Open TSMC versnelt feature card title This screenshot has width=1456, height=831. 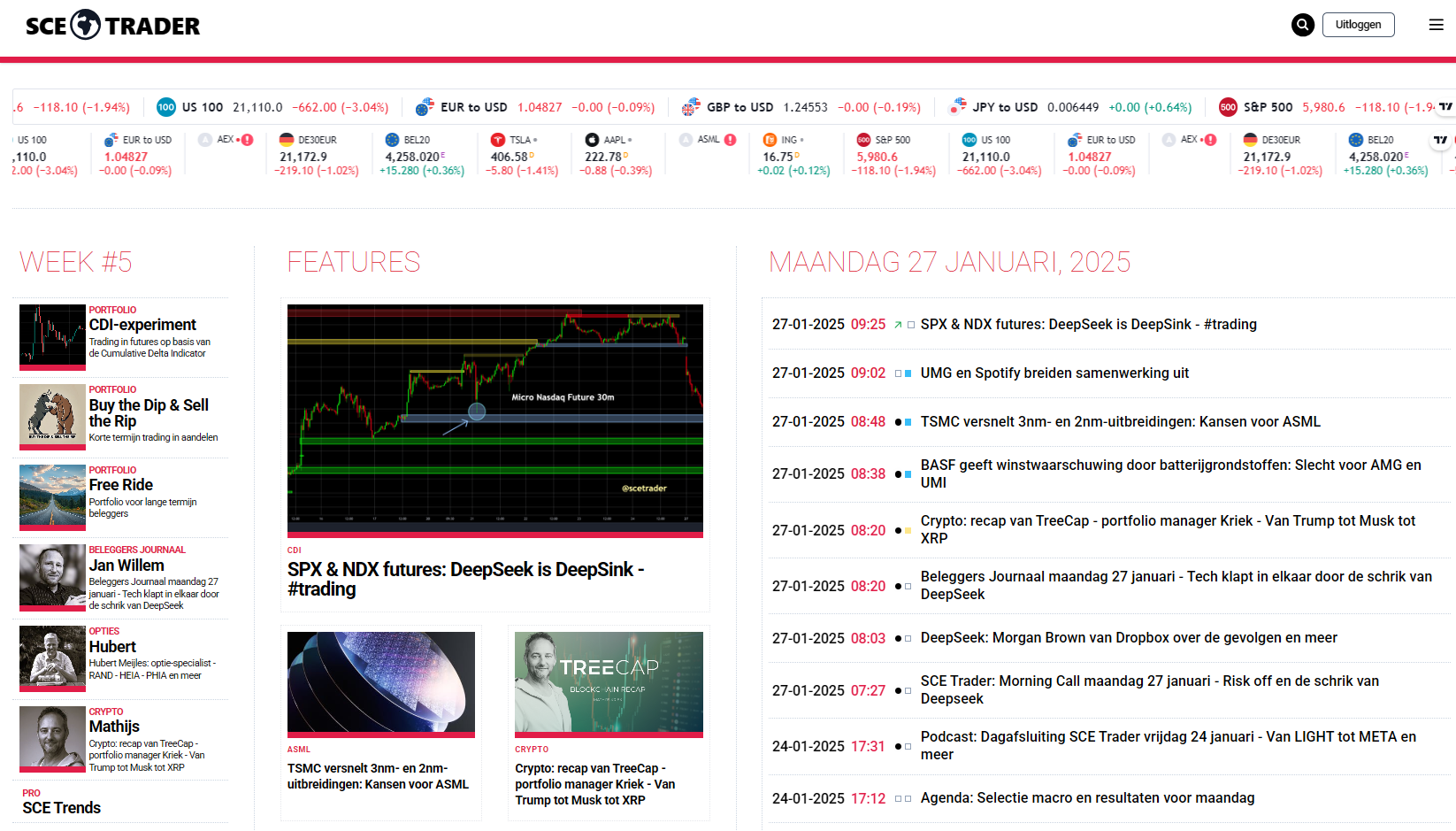[x=378, y=776]
